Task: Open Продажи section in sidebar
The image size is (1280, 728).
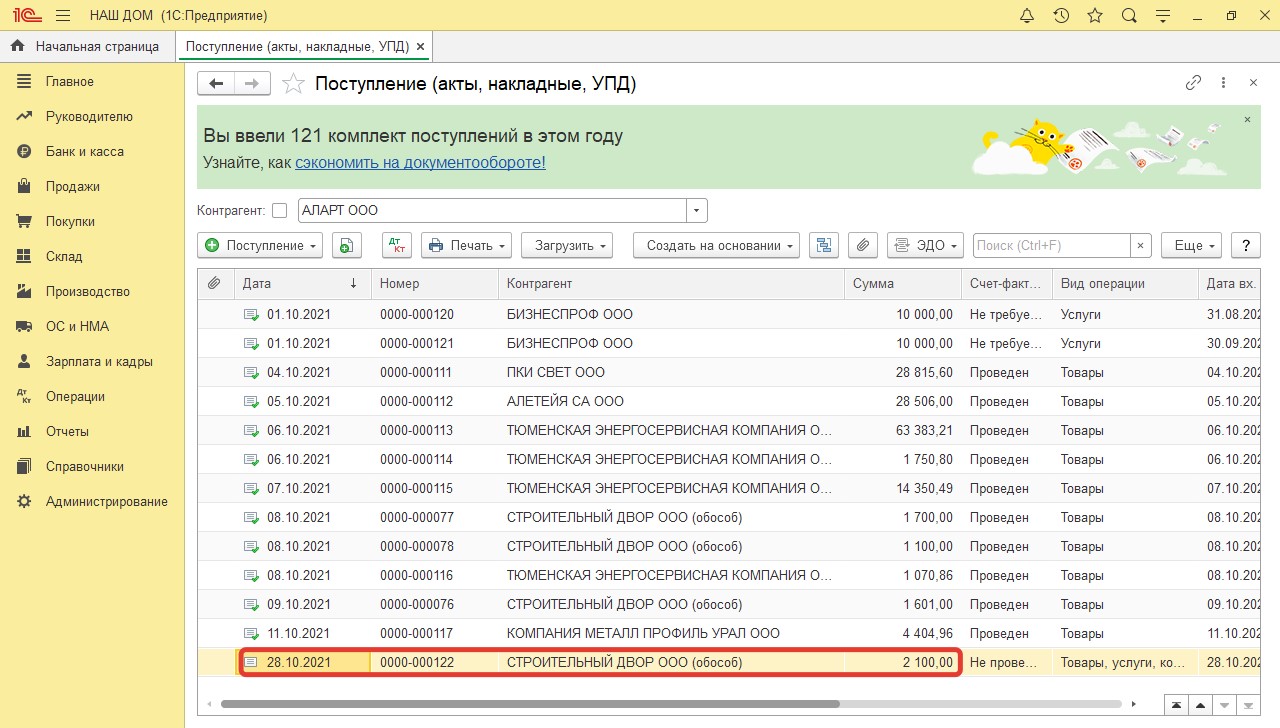Action: pyautogui.click(x=73, y=187)
